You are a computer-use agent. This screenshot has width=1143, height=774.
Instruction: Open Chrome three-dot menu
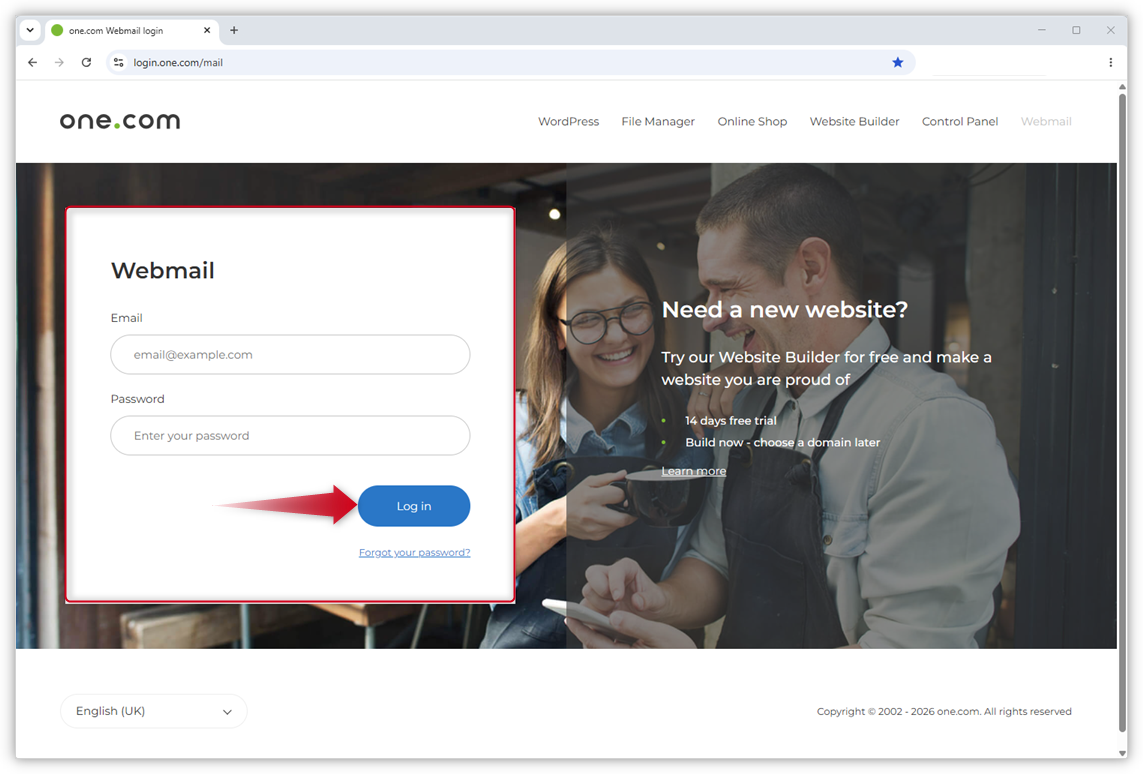coord(1110,63)
